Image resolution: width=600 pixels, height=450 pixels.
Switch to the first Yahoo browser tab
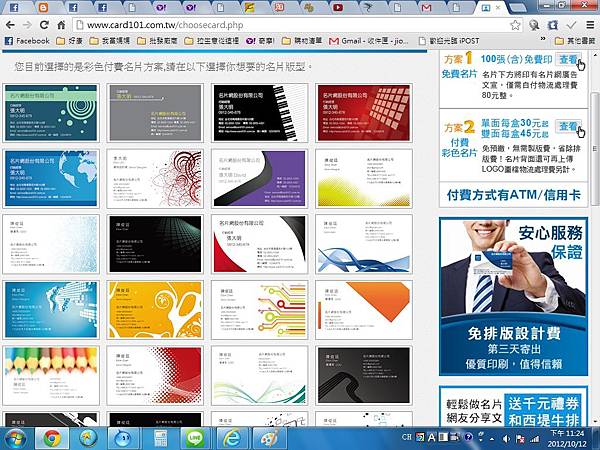click(161, 7)
